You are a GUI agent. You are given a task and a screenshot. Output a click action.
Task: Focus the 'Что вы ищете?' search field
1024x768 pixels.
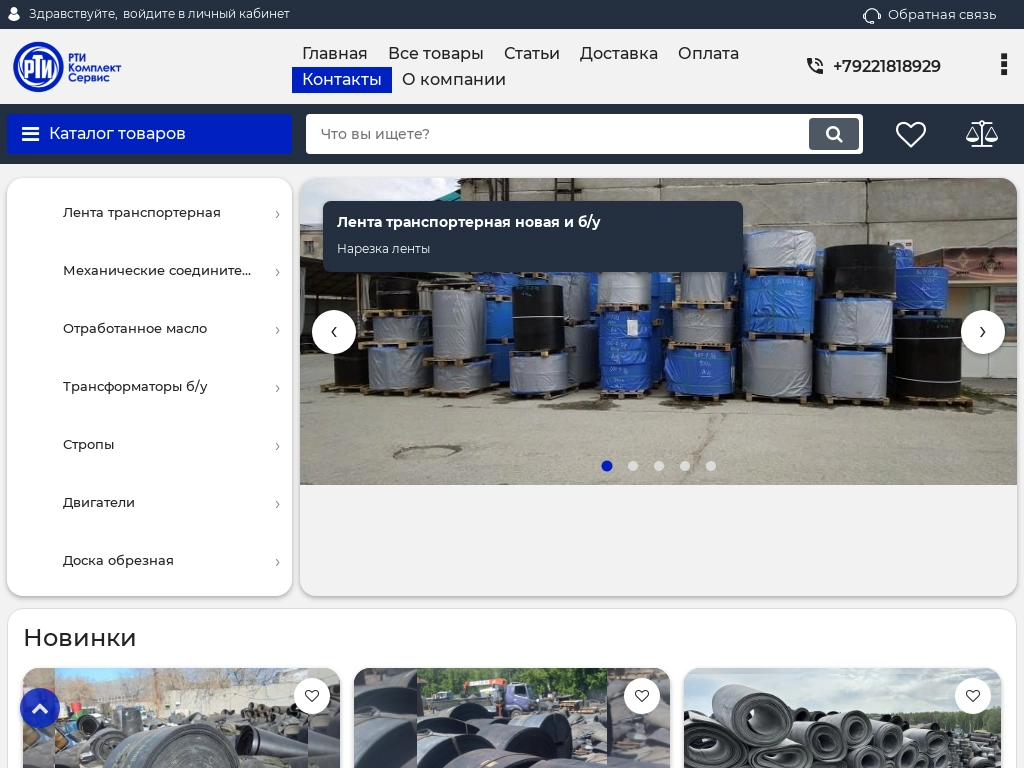pos(557,134)
